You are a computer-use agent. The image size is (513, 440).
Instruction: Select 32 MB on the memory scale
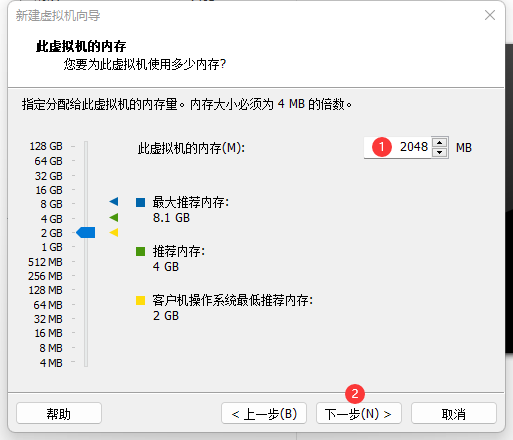(x=48, y=319)
